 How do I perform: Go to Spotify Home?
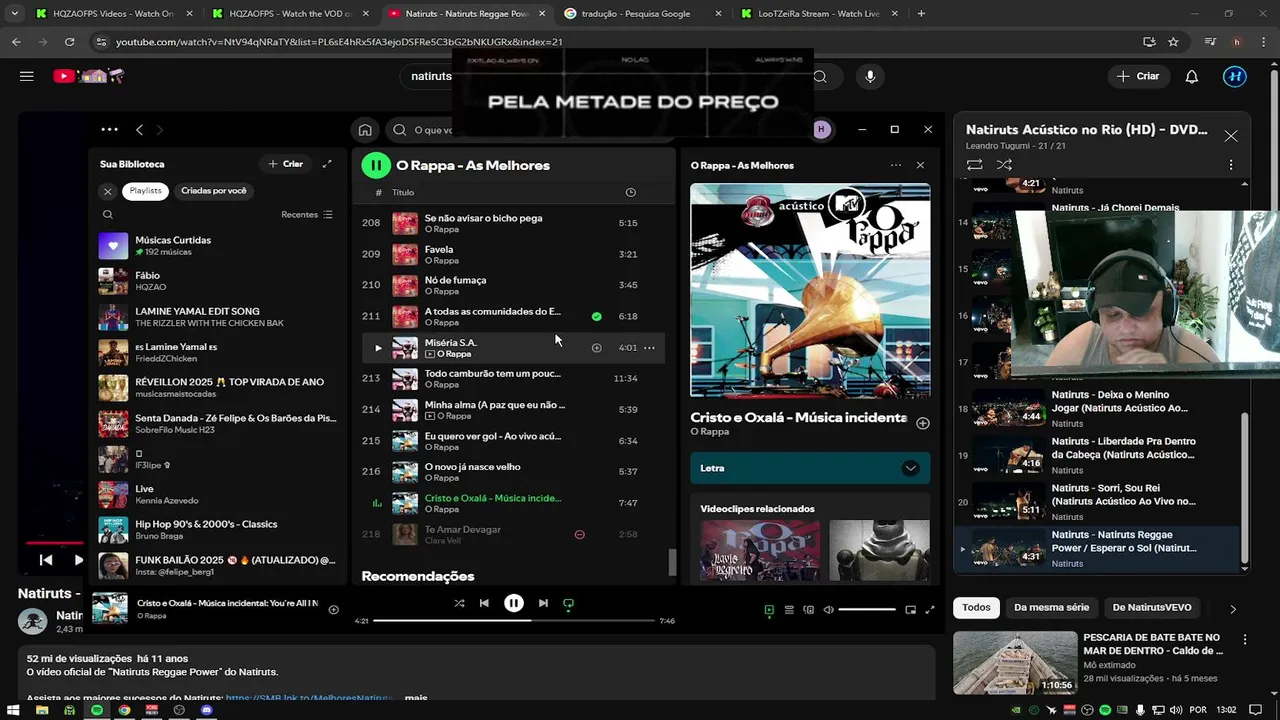365,130
